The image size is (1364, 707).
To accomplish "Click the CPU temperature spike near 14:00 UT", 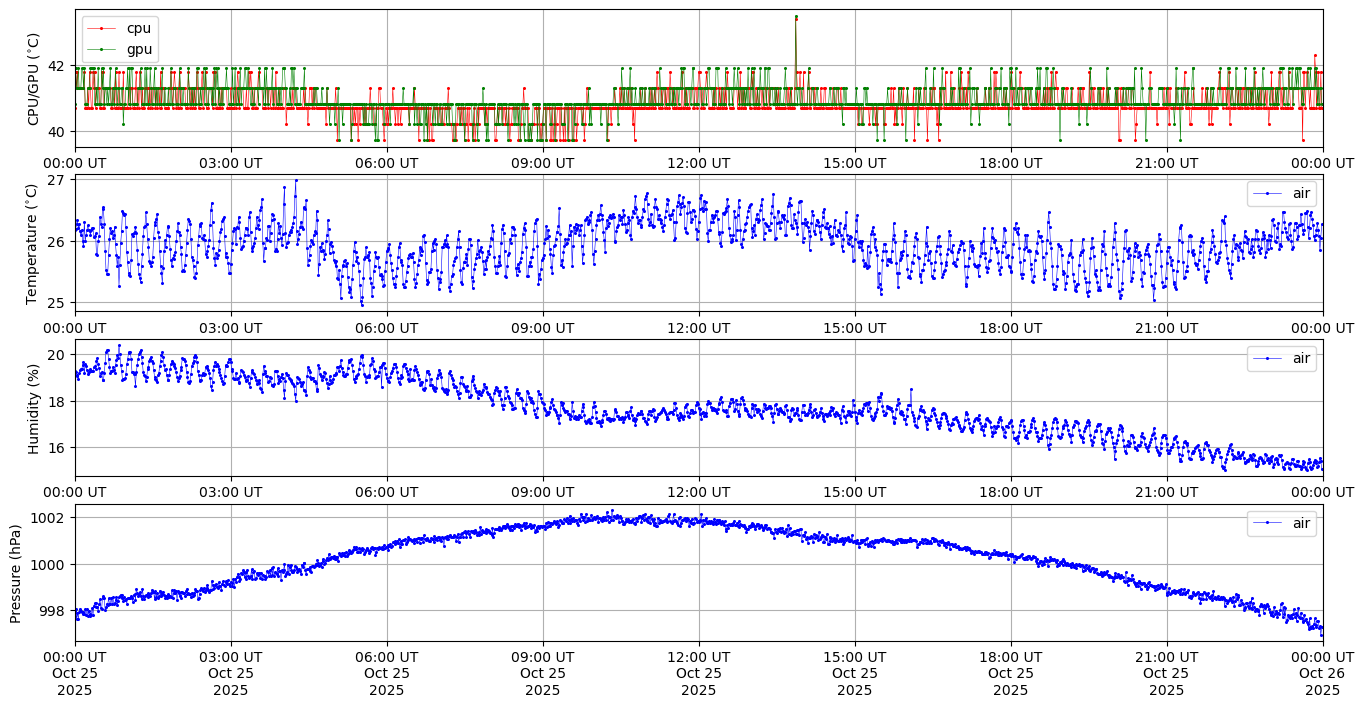I will (796, 18).
